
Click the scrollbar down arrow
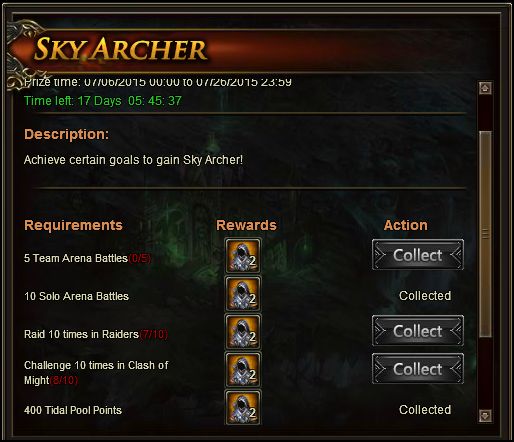[485, 416]
